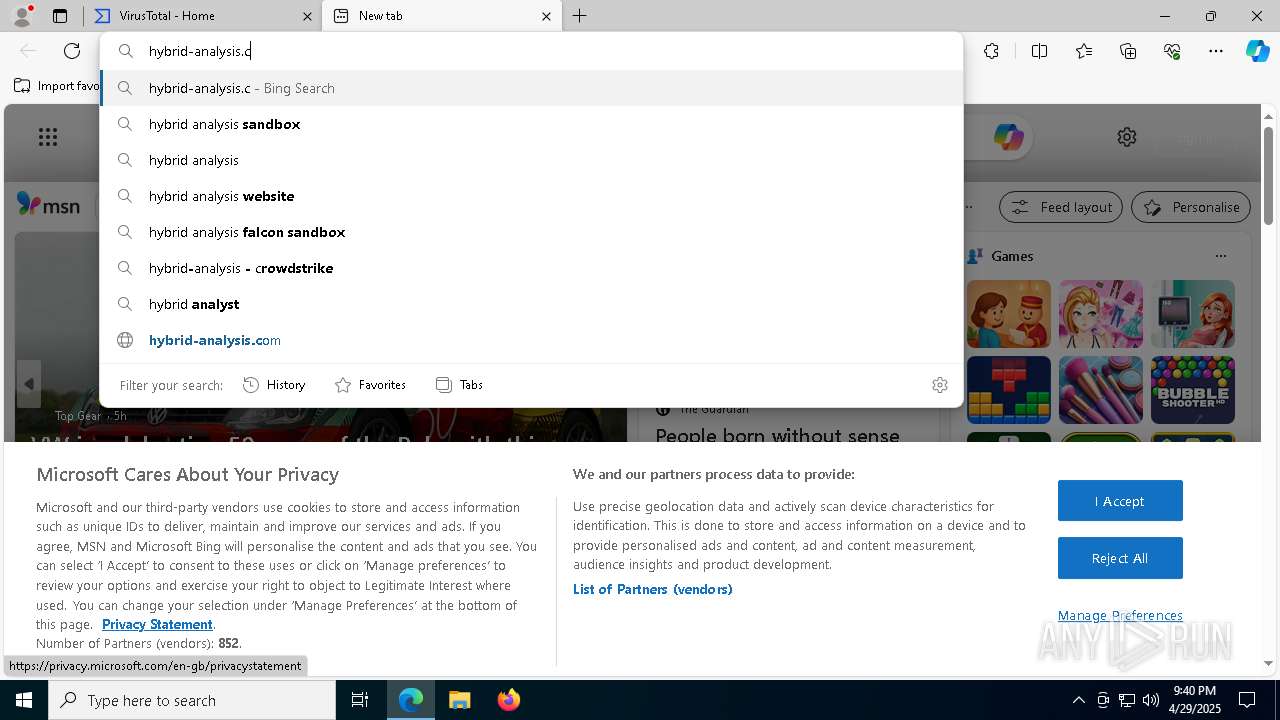
Task: Filter search by Favorites
Action: [370, 385]
